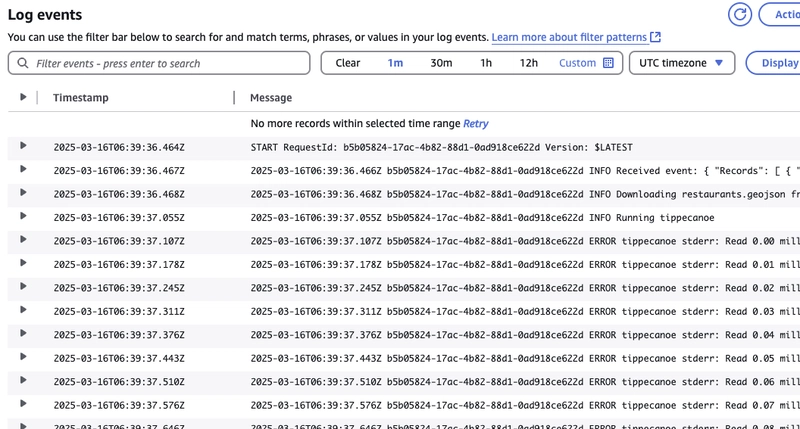Select the 1h time range
This screenshot has width=800, height=429.
486,63
